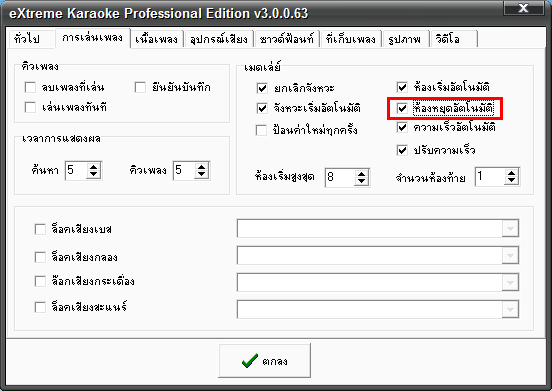Click the ห้องเริ่มสูงสุด number field

[340, 177]
